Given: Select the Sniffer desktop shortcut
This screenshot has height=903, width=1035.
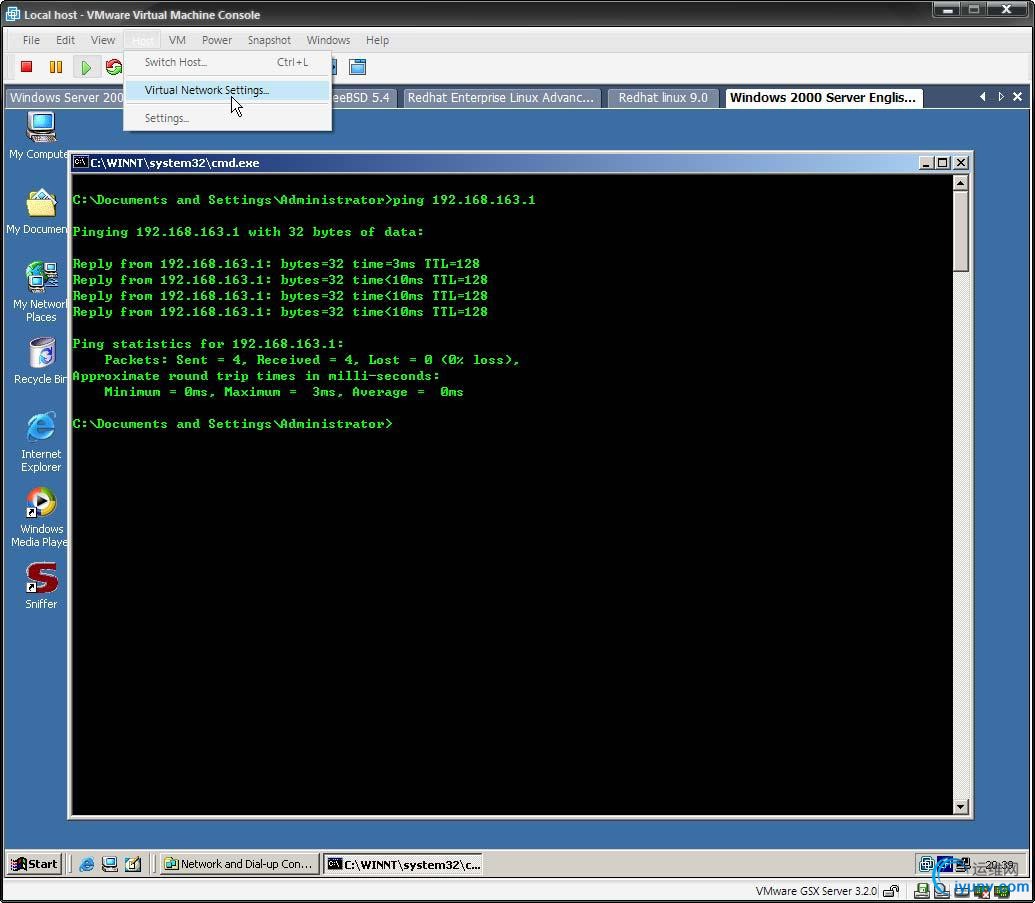Looking at the screenshot, I should (x=41, y=585).
